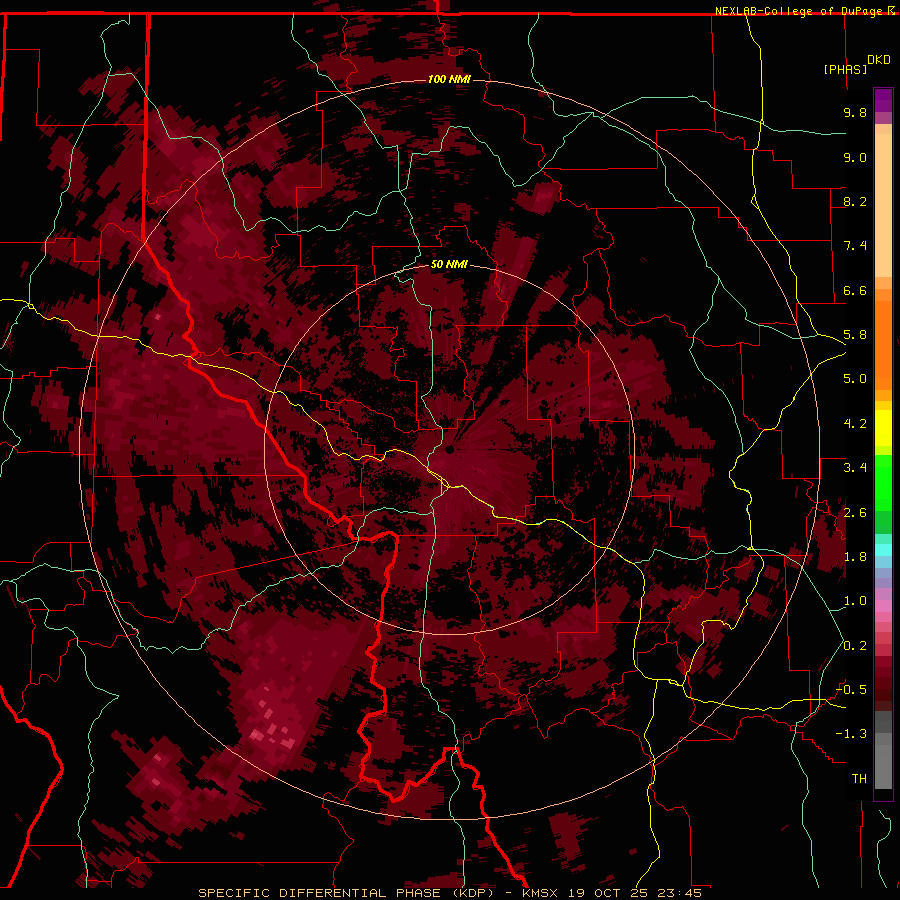Select the 0.2 scale value
Image resolution: width=900 pixels, height=900 pixels.
click(x=855, y=646)
